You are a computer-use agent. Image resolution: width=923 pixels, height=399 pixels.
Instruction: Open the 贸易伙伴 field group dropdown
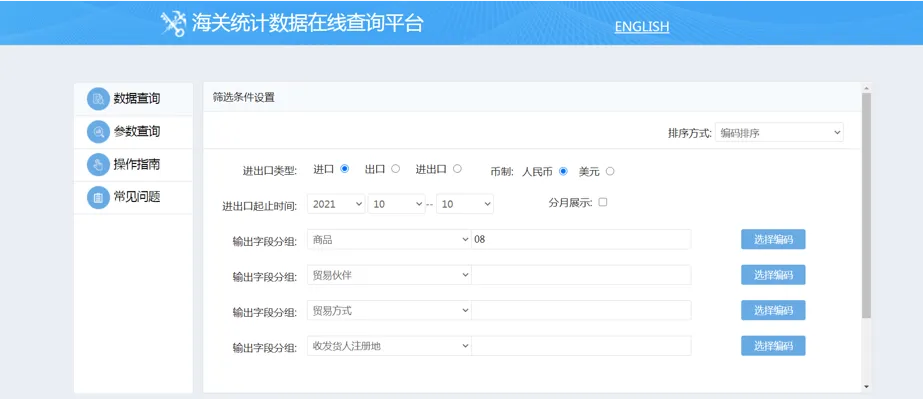[x=389, y=275]
